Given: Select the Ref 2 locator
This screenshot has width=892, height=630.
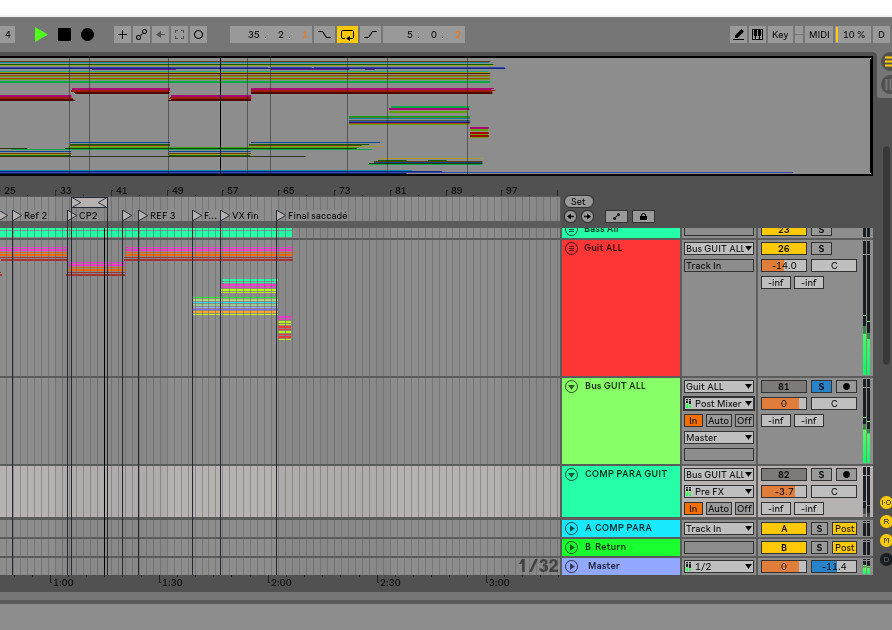Looking at the screenshot, I should [30, 216].
